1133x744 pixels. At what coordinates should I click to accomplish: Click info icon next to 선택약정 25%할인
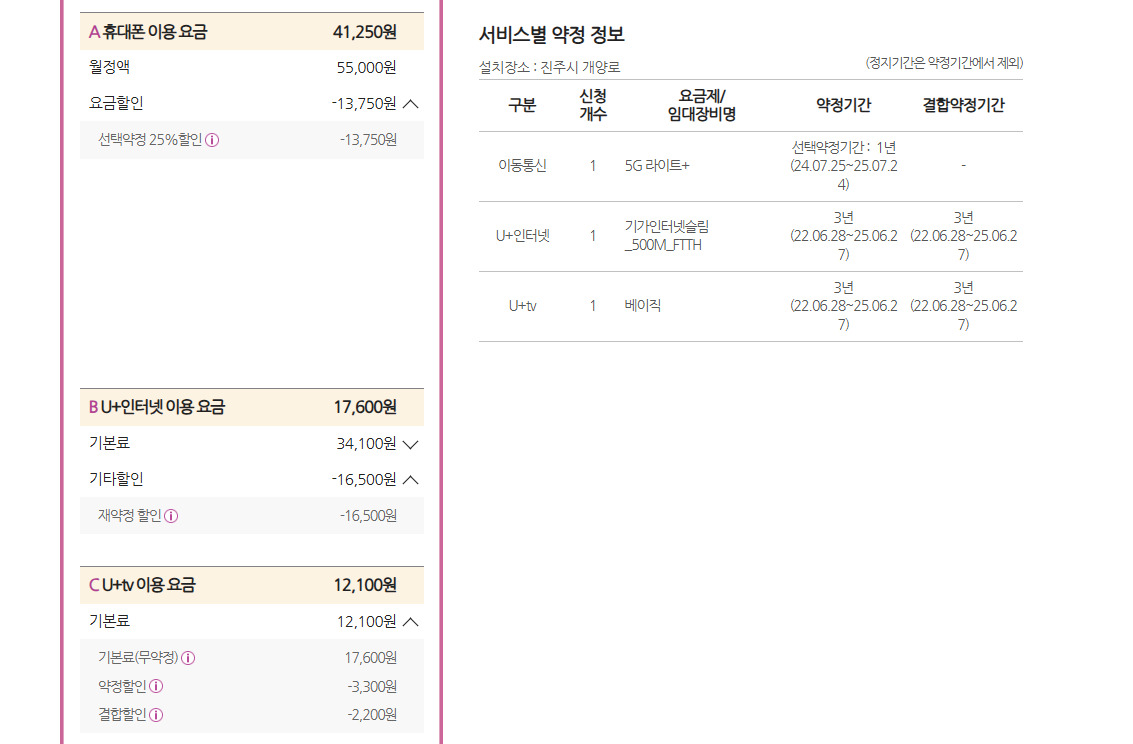212,140
